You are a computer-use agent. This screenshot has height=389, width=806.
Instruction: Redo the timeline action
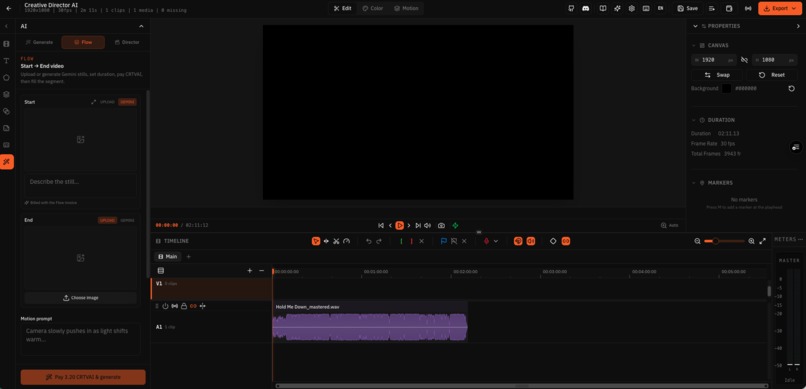tap(379, 241)
